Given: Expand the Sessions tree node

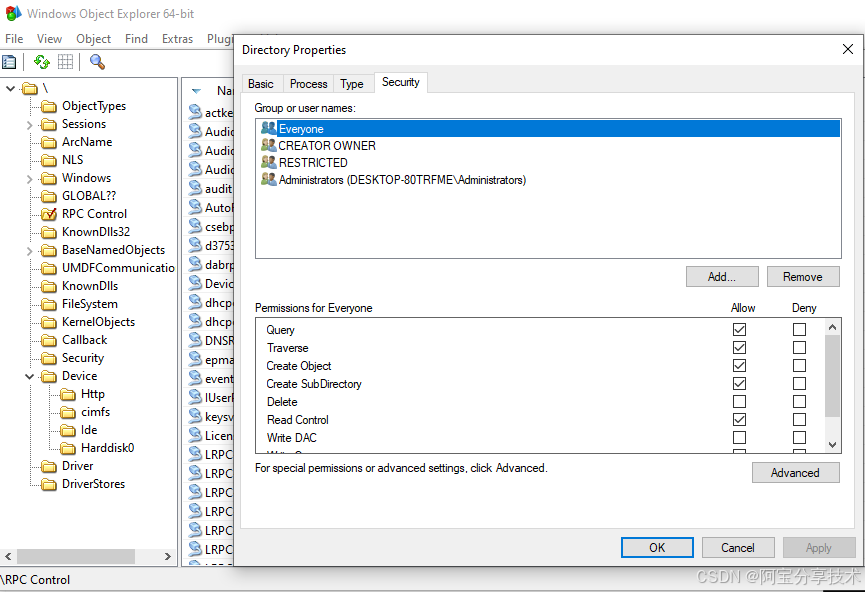Looking at the screenshot, I should tap(30, 125).
